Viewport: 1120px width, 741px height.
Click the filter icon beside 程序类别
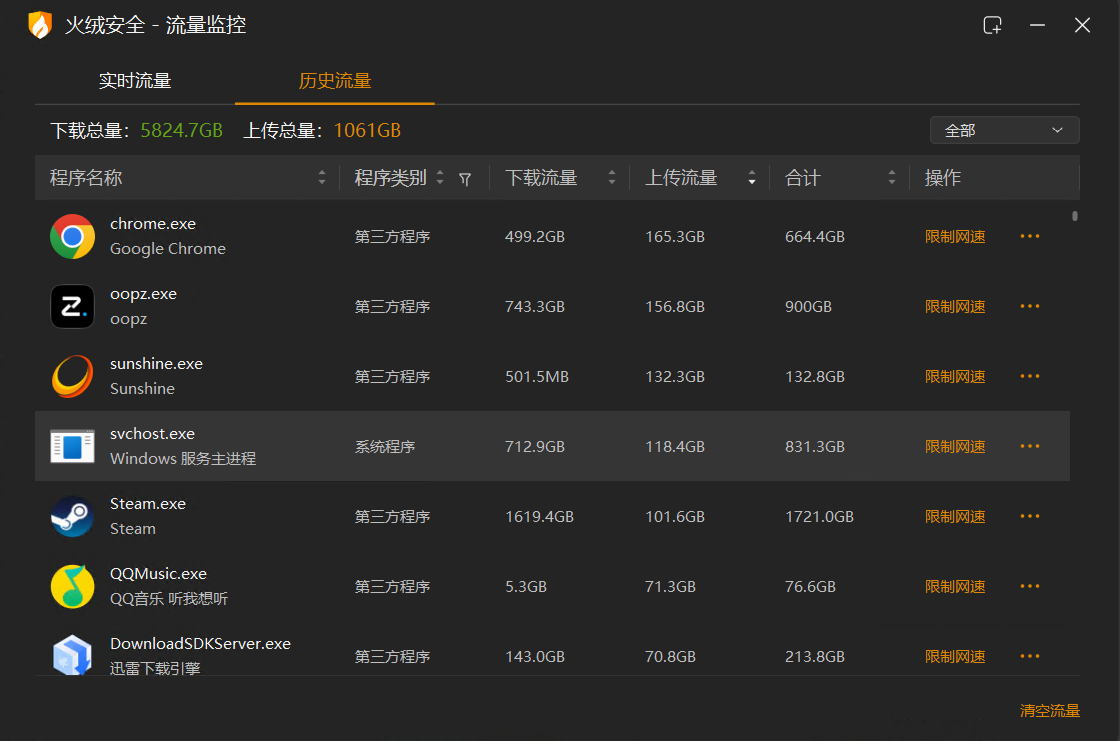tap(465, 179)
